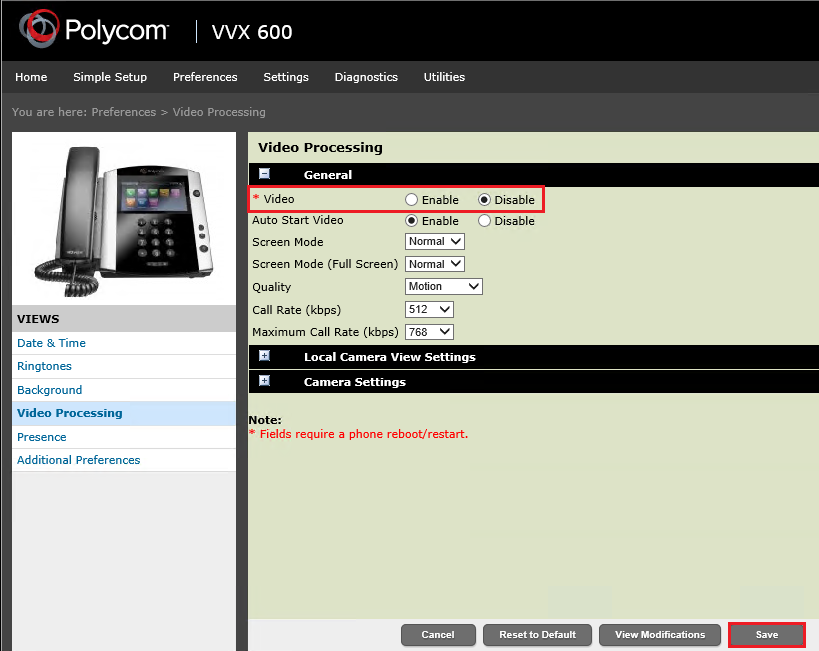Image resolution: width=819 pixels, height=651 pixels.
Task: Click View Modifications button
Action: pyautogui.click(x=660, y=635)
